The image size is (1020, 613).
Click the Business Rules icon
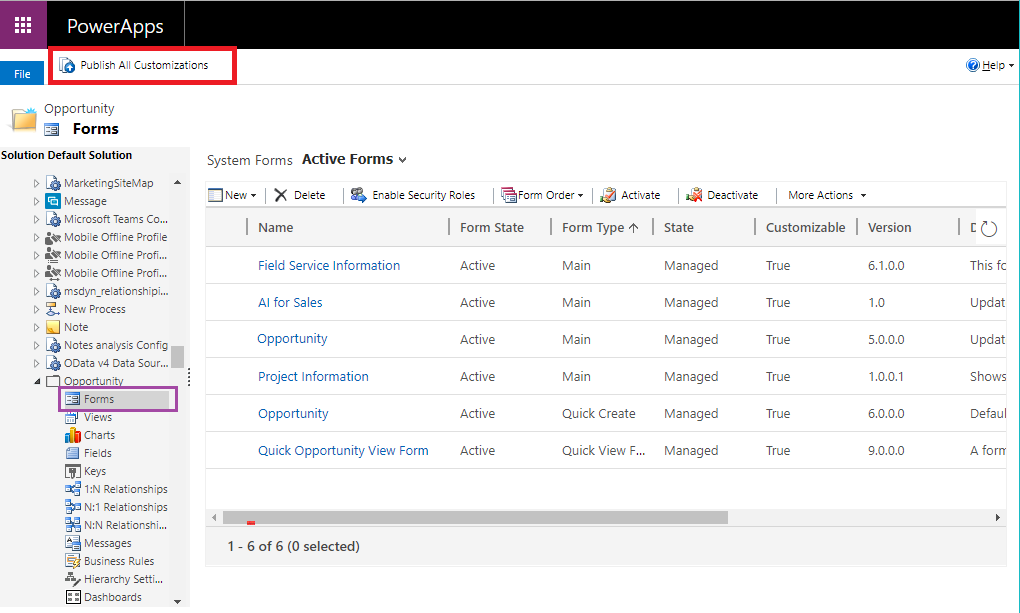pos(73,561)
